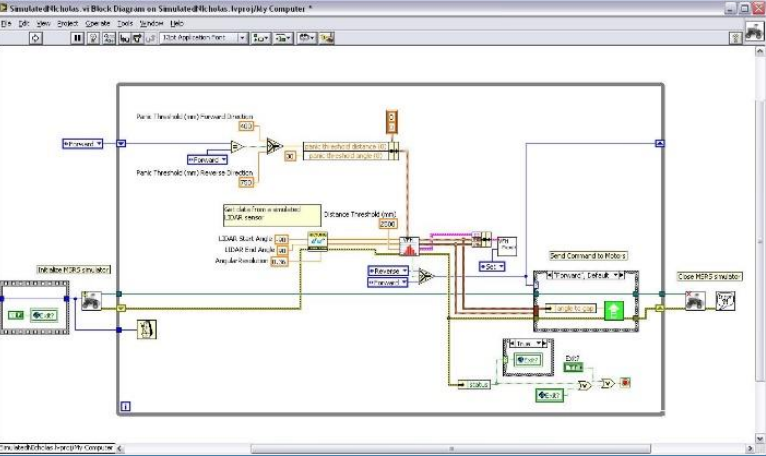Select the Close MERS simulator VI icon
Viewport: 766px width, 456px height.
click(x=694, y=299)
